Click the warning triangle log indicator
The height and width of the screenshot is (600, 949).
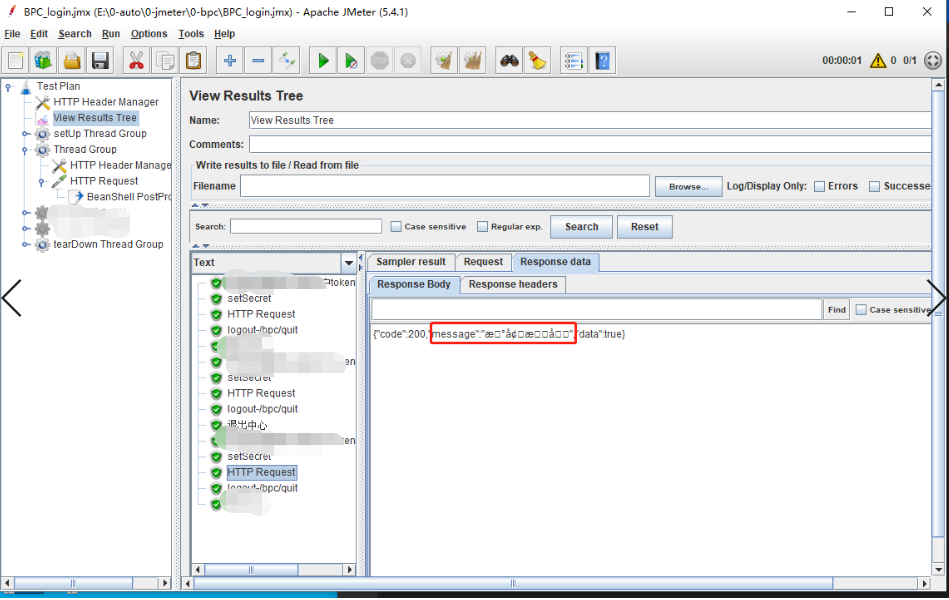click(x=878, y=61)
